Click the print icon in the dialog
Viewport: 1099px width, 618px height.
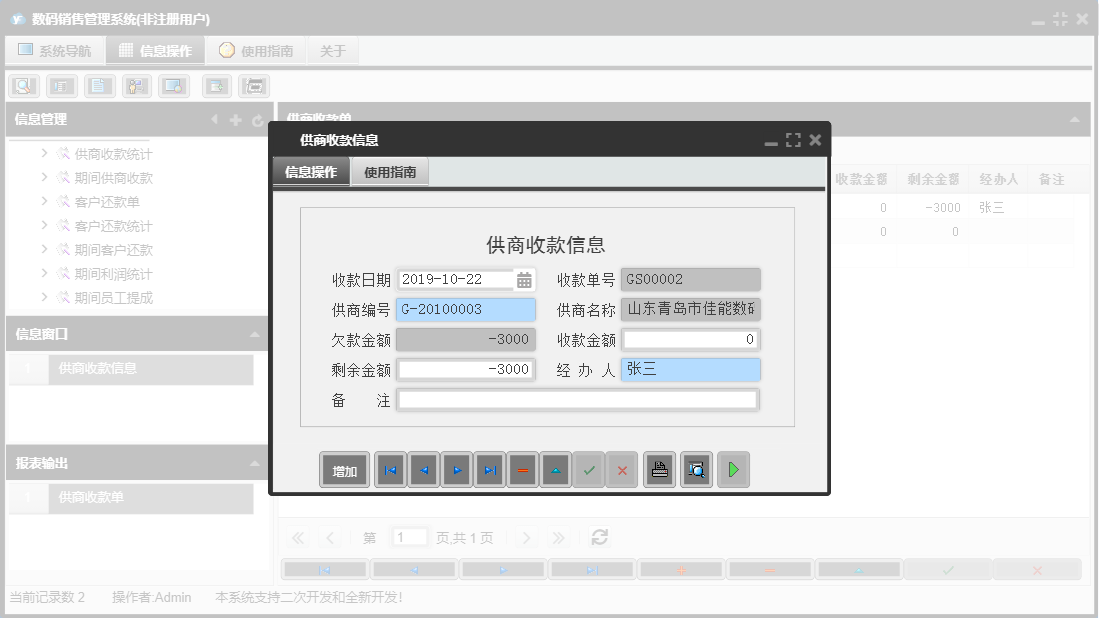[659, 469]
